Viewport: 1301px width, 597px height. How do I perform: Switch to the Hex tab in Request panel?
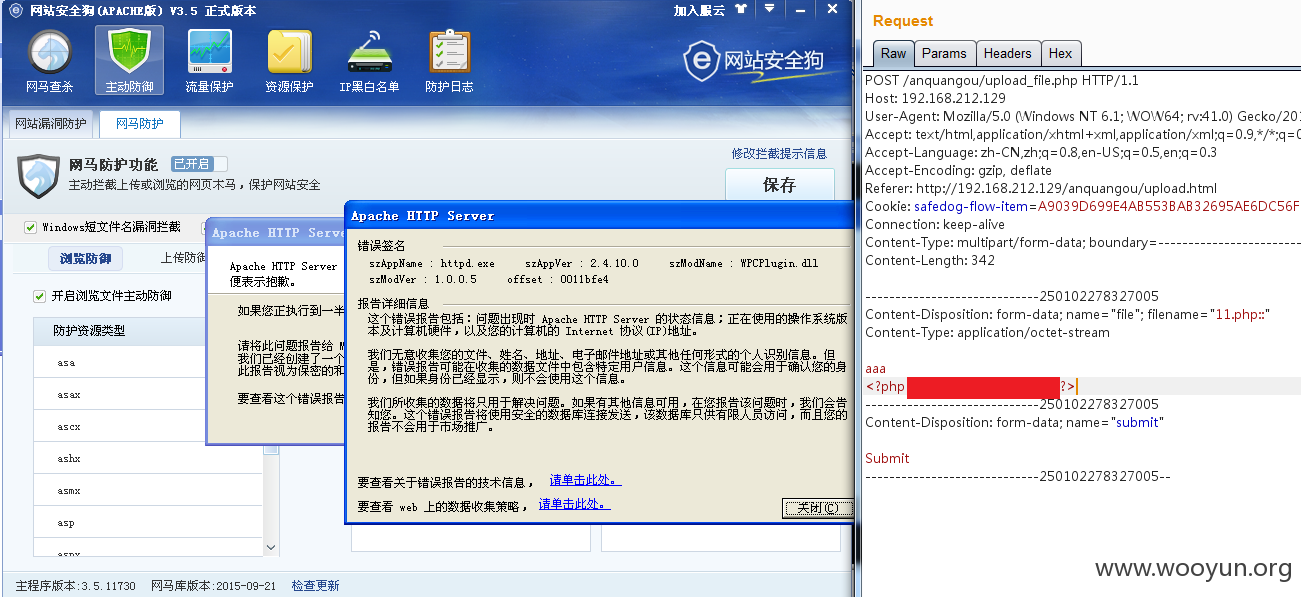(1060, 53)
